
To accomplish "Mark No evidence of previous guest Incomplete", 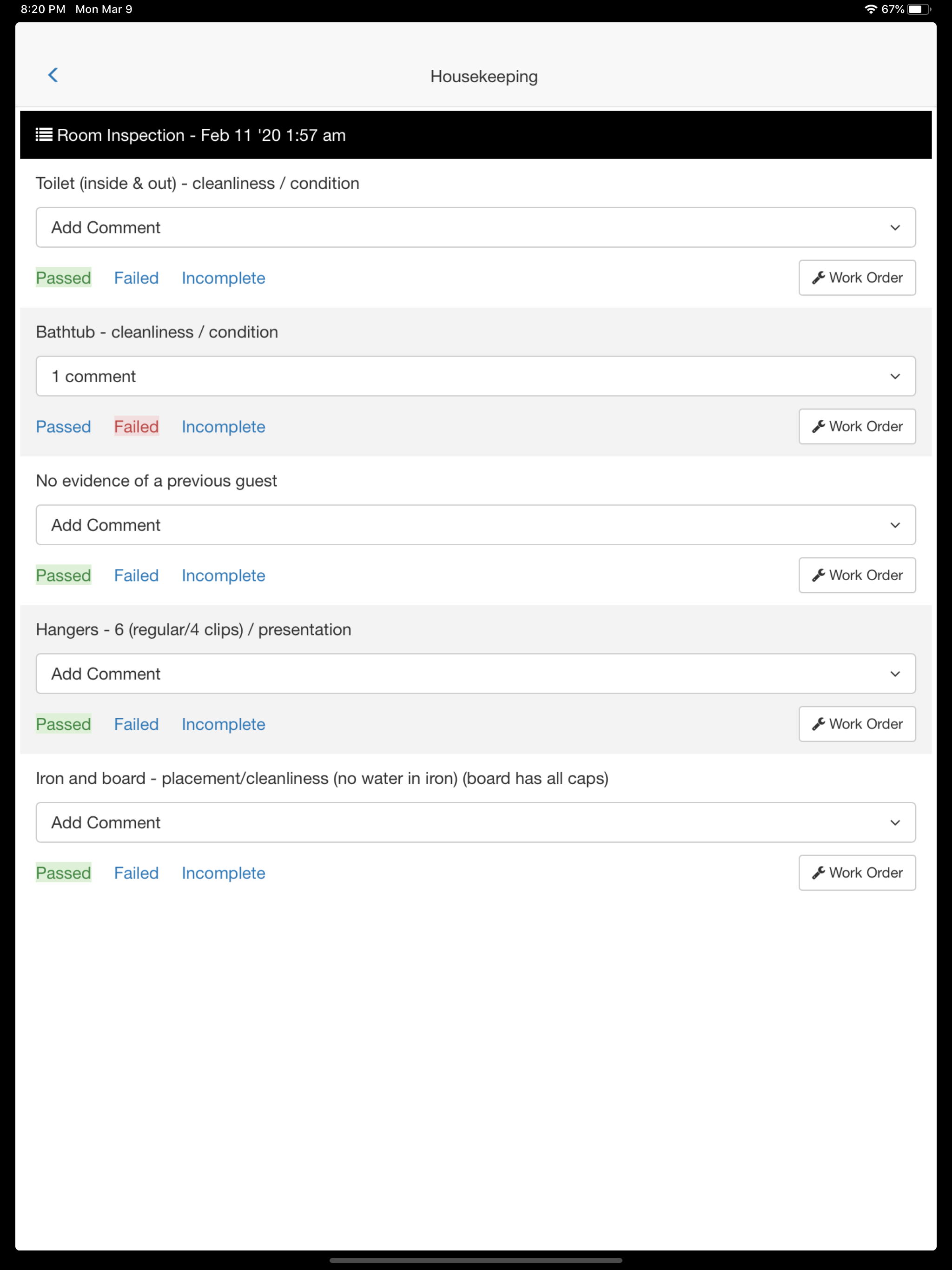I will (224, 575).
